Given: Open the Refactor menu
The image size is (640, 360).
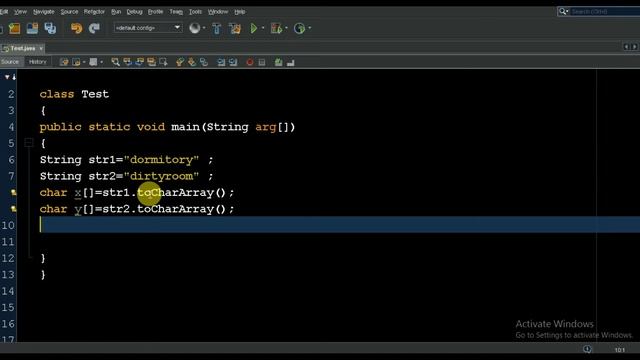Looking at the screenshot, I should 94,11.
